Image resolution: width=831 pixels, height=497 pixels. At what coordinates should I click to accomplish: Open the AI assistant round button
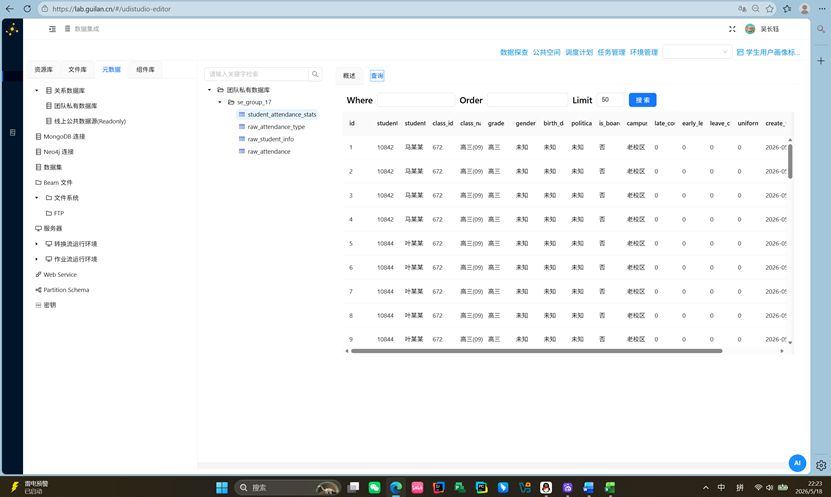click(x=797, y=463)
